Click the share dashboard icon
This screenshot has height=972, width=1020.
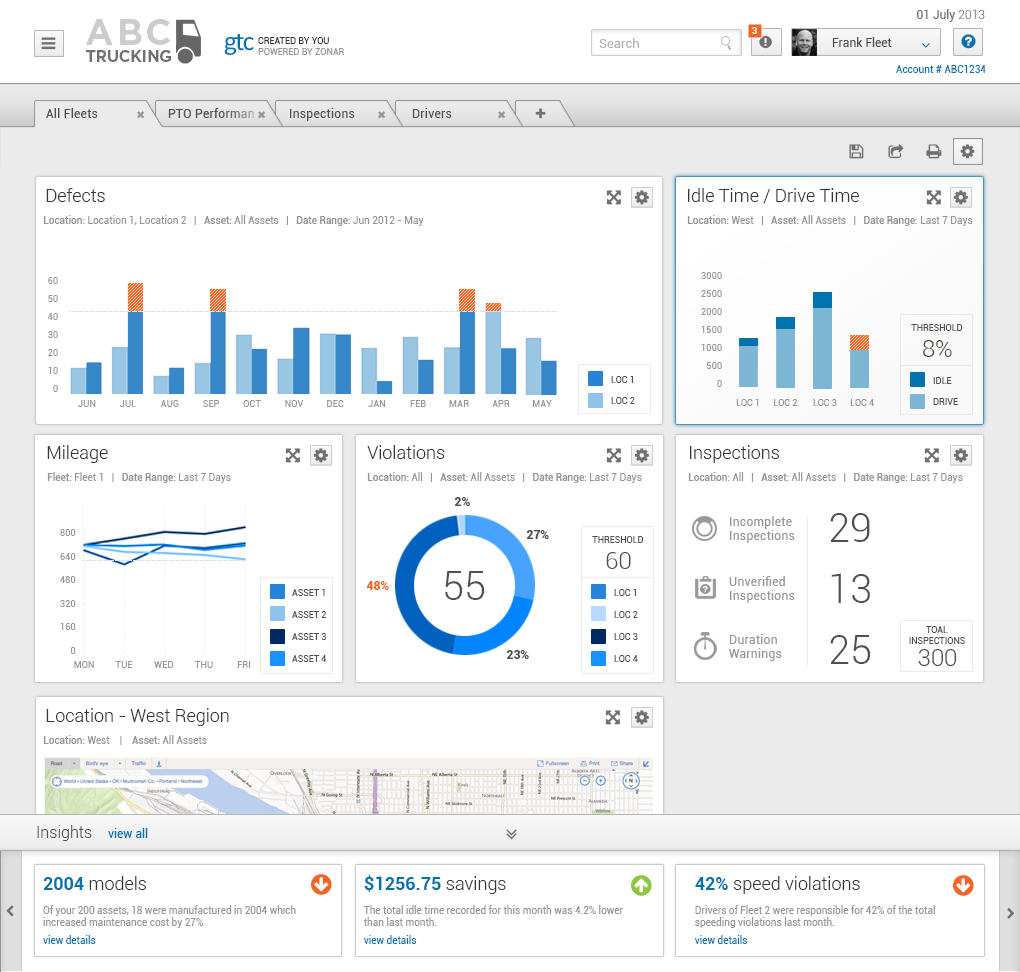point(895,151)
